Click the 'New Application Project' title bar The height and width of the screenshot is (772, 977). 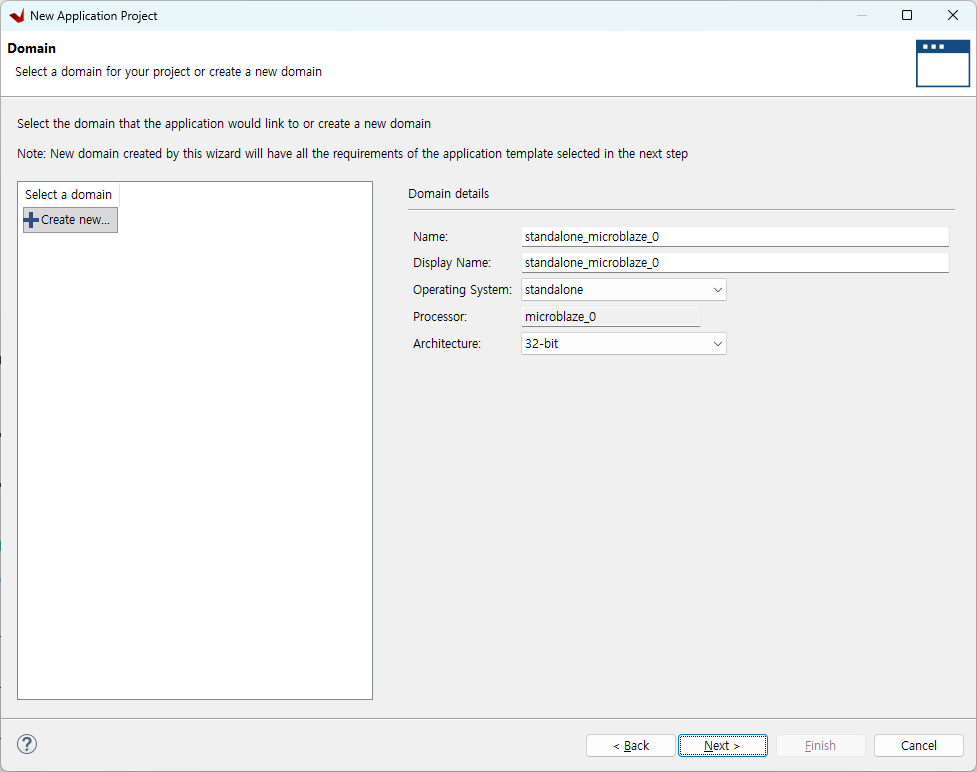point(400,16)
